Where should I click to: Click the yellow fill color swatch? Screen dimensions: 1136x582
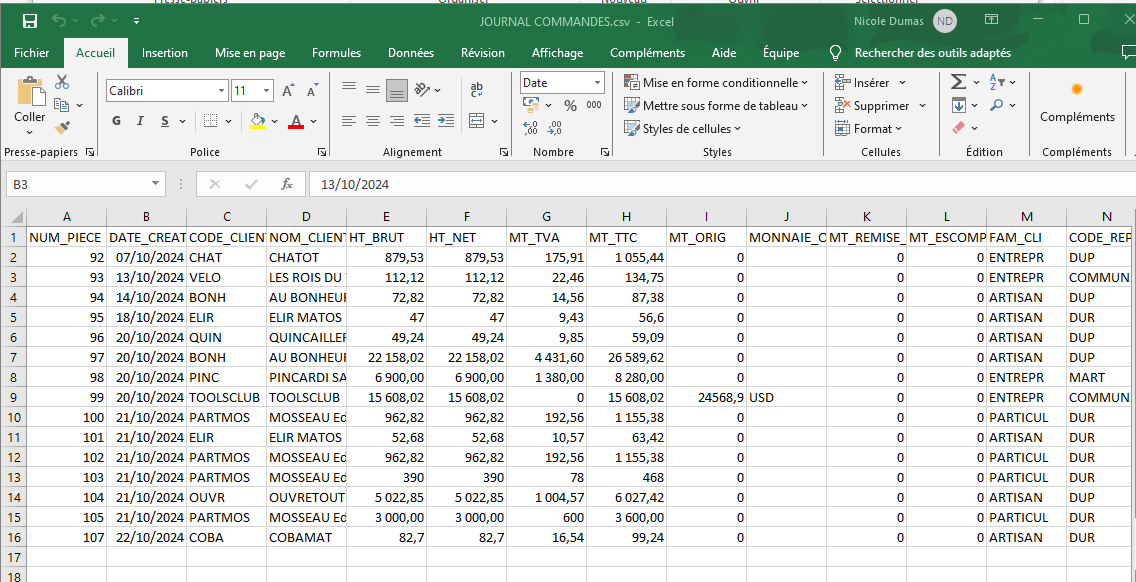click(257, 122)
